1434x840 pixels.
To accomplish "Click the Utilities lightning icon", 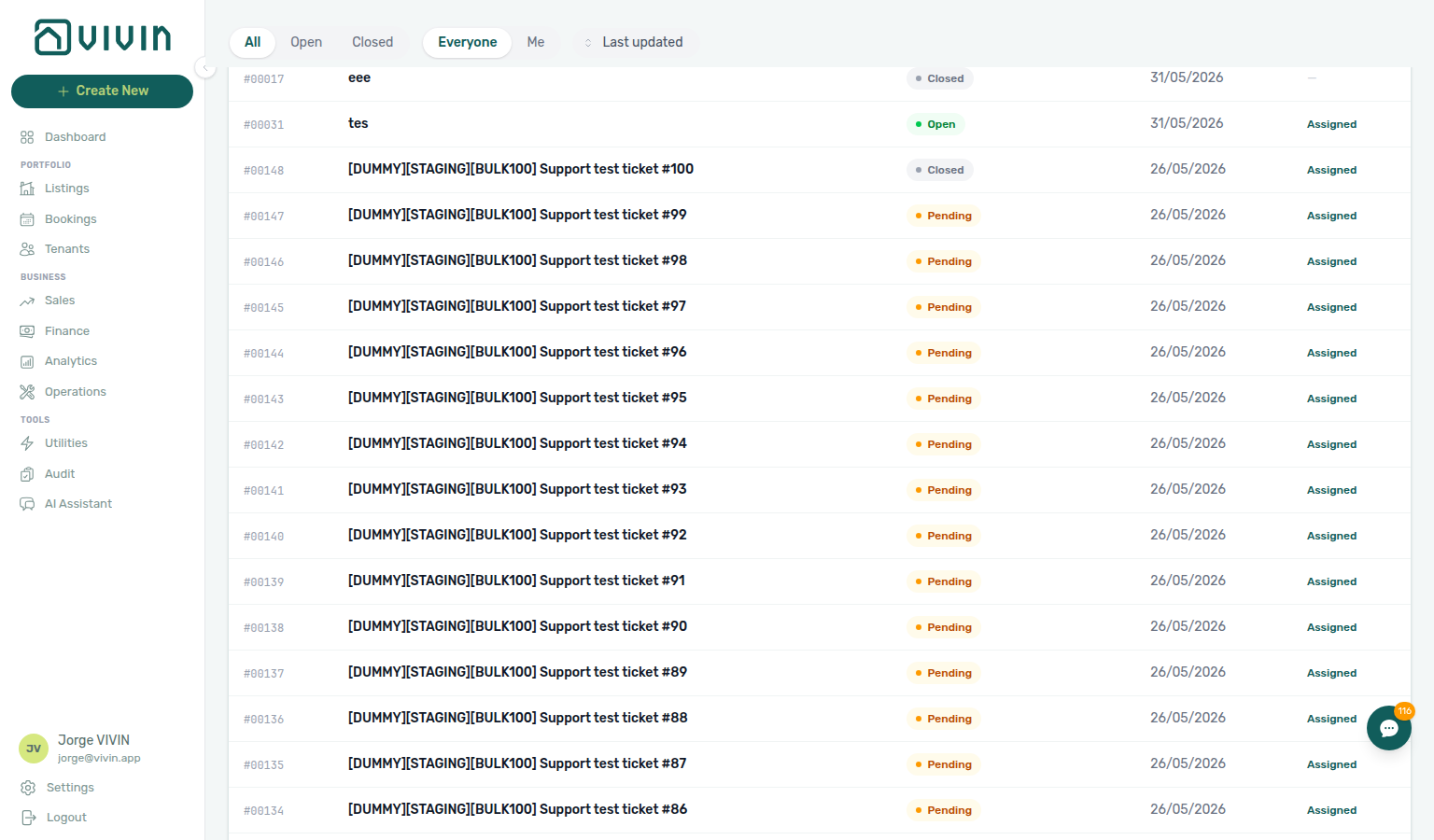I will (x=27, y=443).
